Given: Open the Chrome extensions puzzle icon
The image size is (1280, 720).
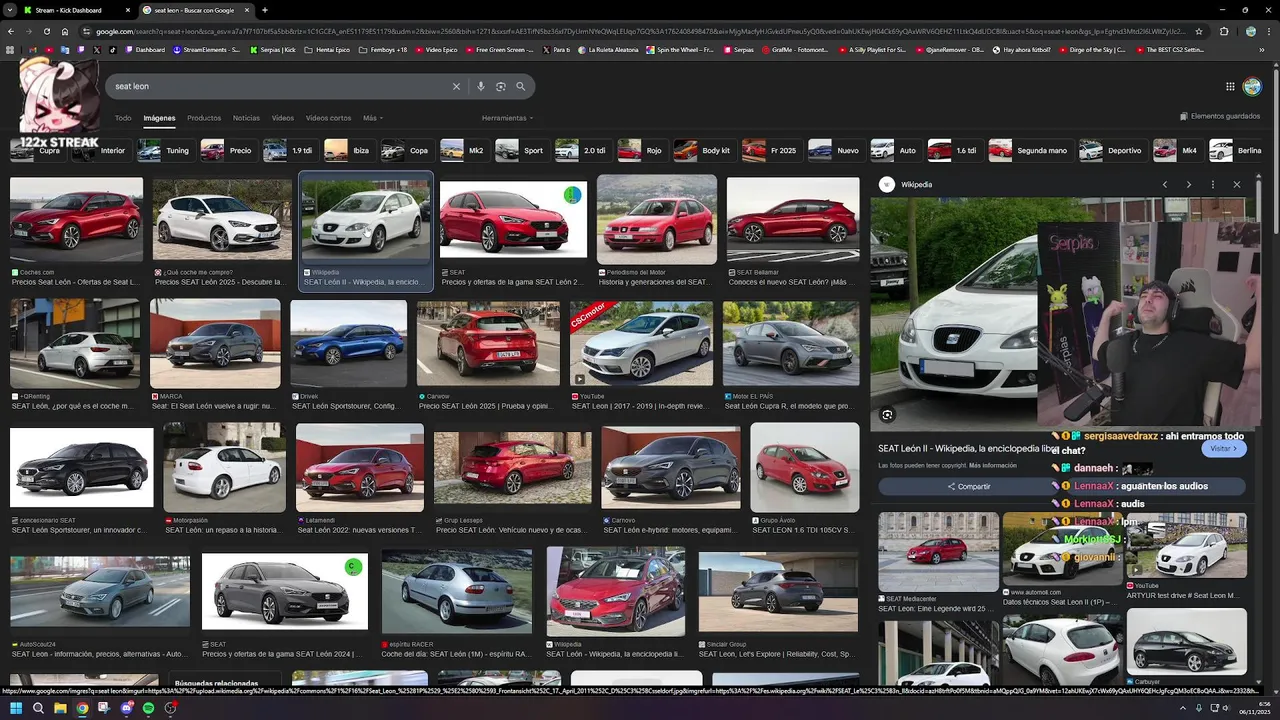Looking at the screenshot, I should (x=1224, y=31).
